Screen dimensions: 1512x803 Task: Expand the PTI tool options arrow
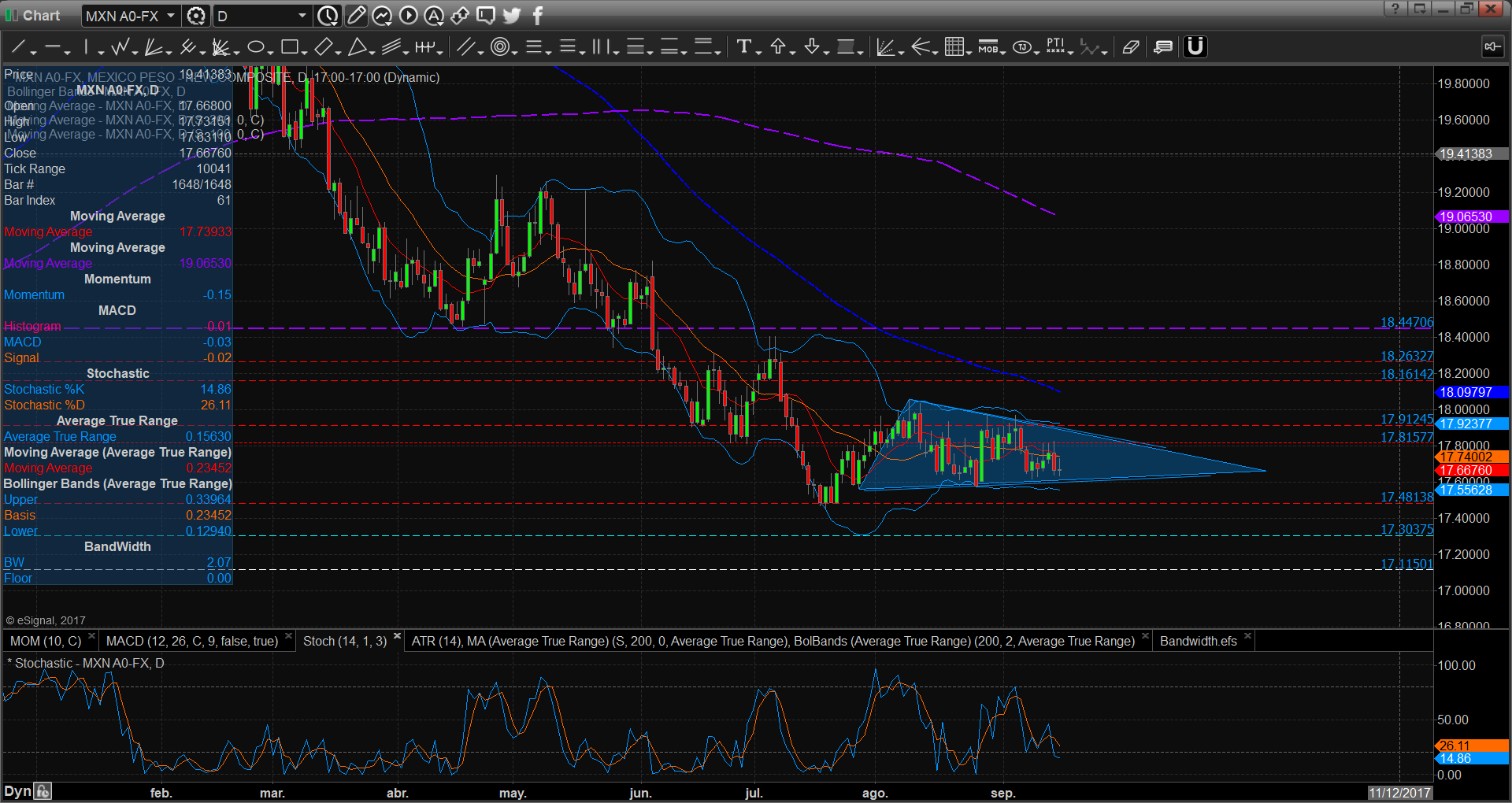click(x=1071, y=52)
